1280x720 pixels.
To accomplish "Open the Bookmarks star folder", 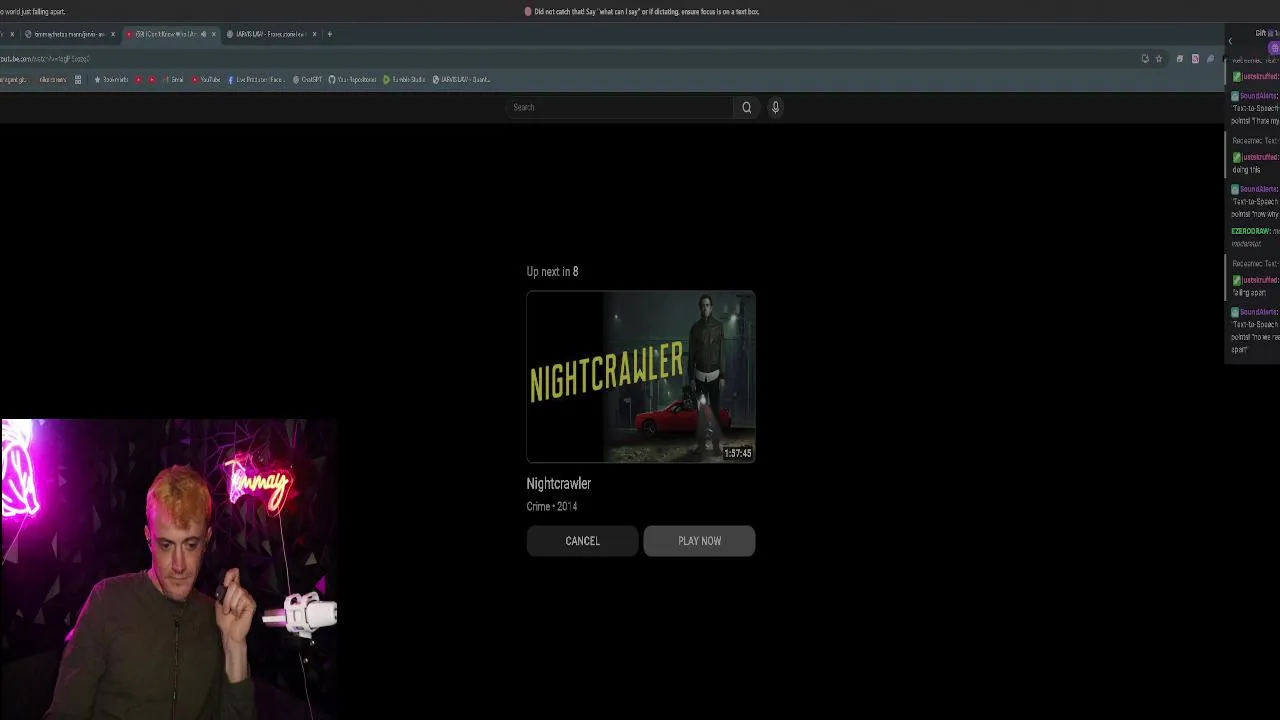I will tap(111, 80).
